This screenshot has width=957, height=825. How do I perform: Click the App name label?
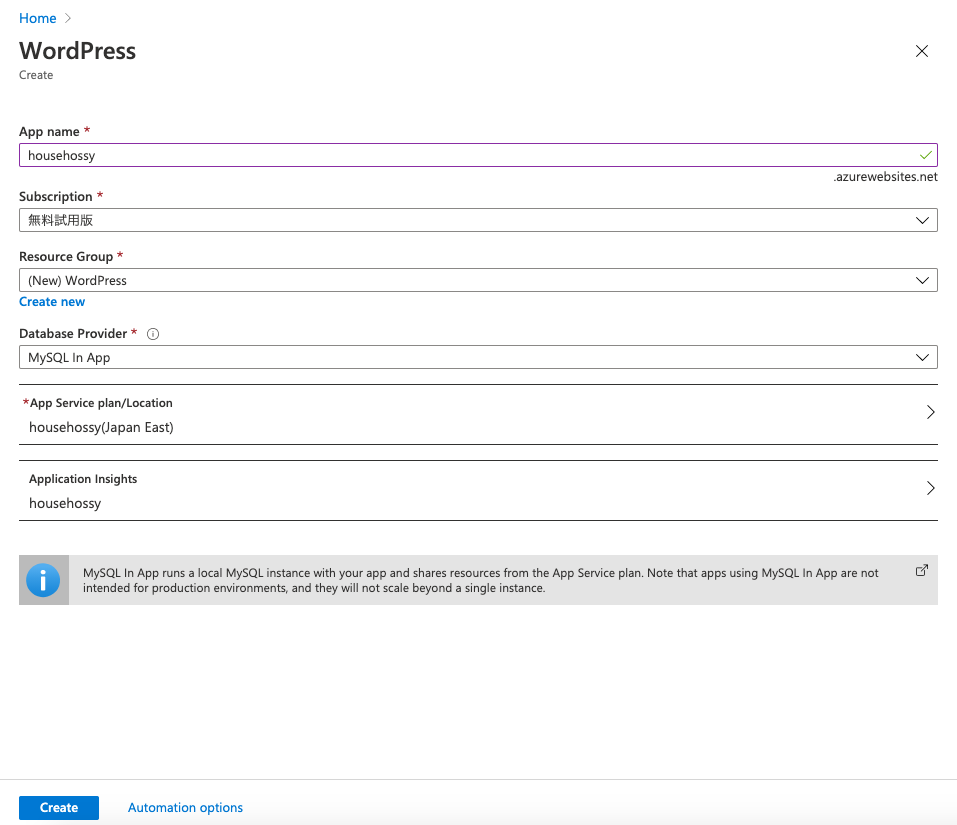pyautogui.click(x=49, y=132)
